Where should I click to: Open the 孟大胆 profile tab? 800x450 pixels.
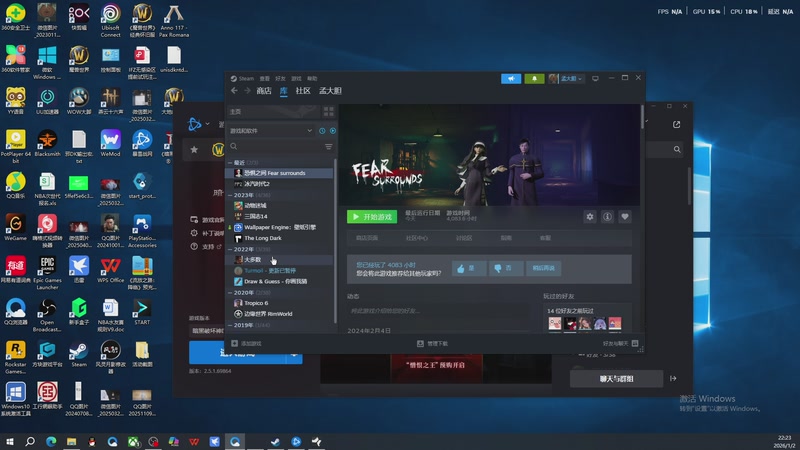click(330, 91)
